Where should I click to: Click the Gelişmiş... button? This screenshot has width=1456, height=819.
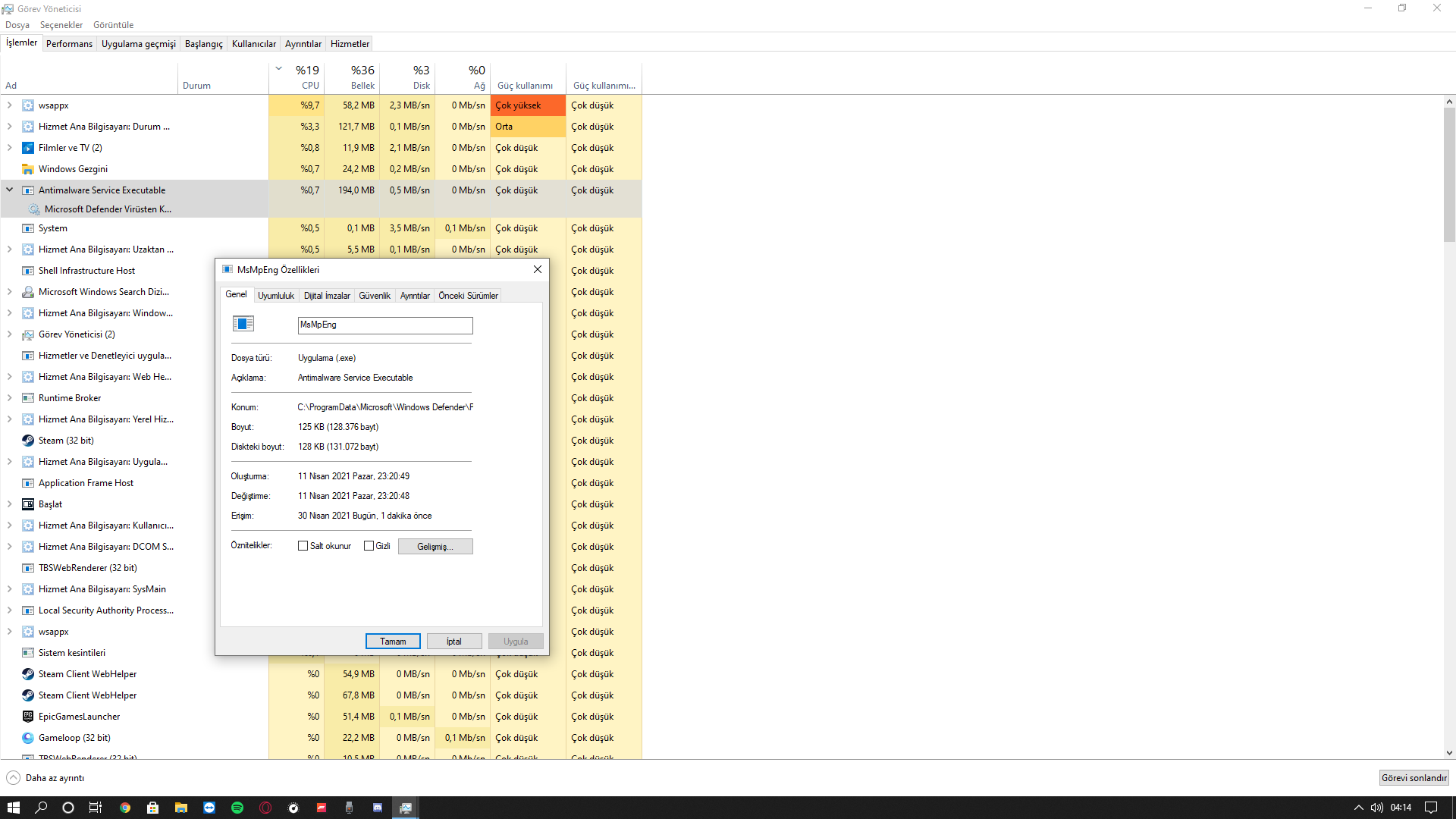(x=435, y=547)
